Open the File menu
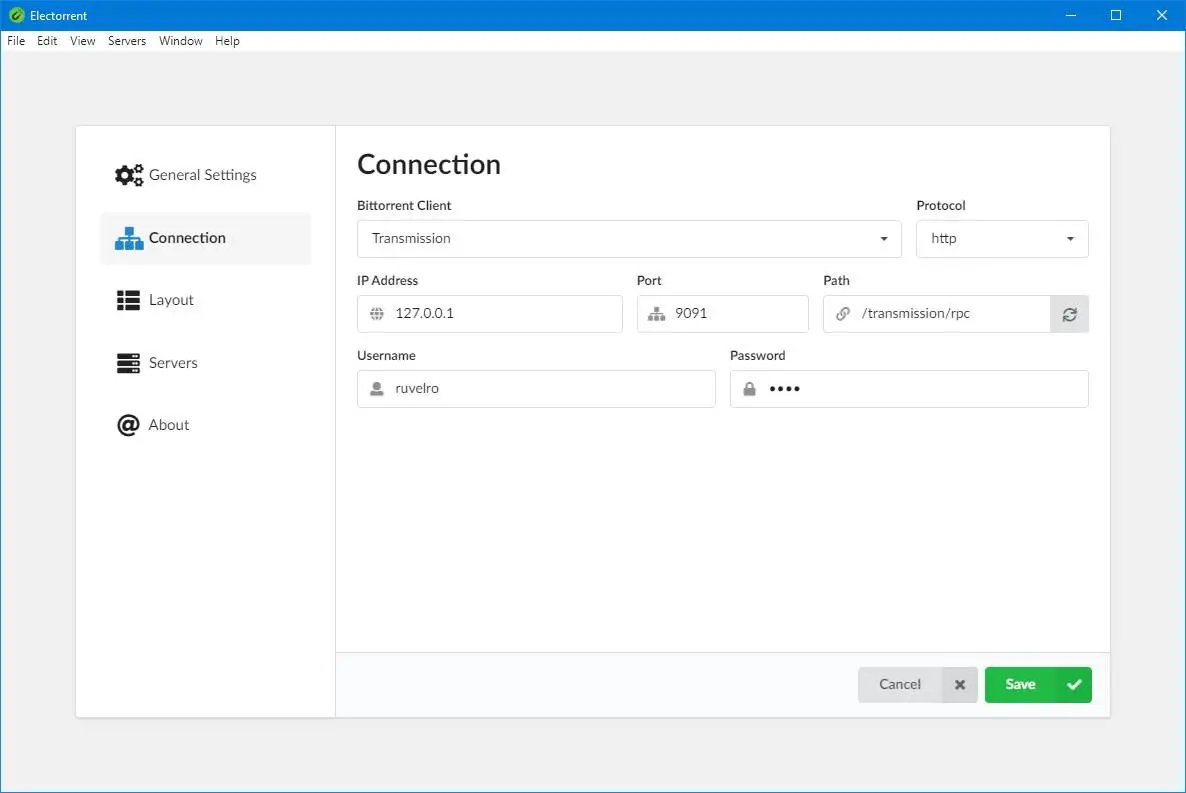 [16, 41]
